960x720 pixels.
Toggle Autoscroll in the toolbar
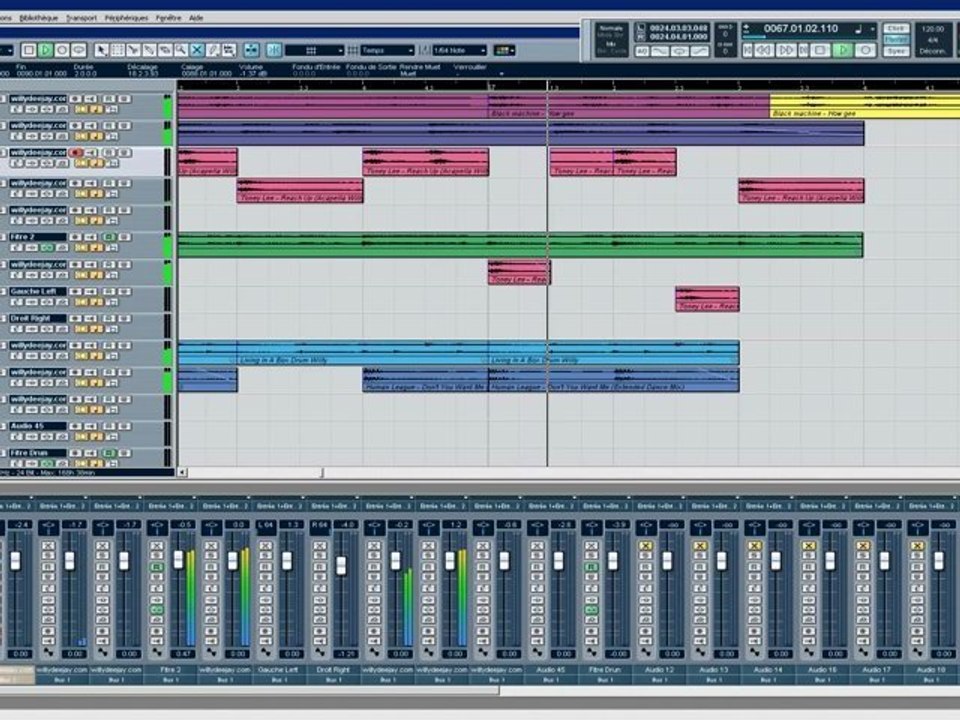[252, 50]
